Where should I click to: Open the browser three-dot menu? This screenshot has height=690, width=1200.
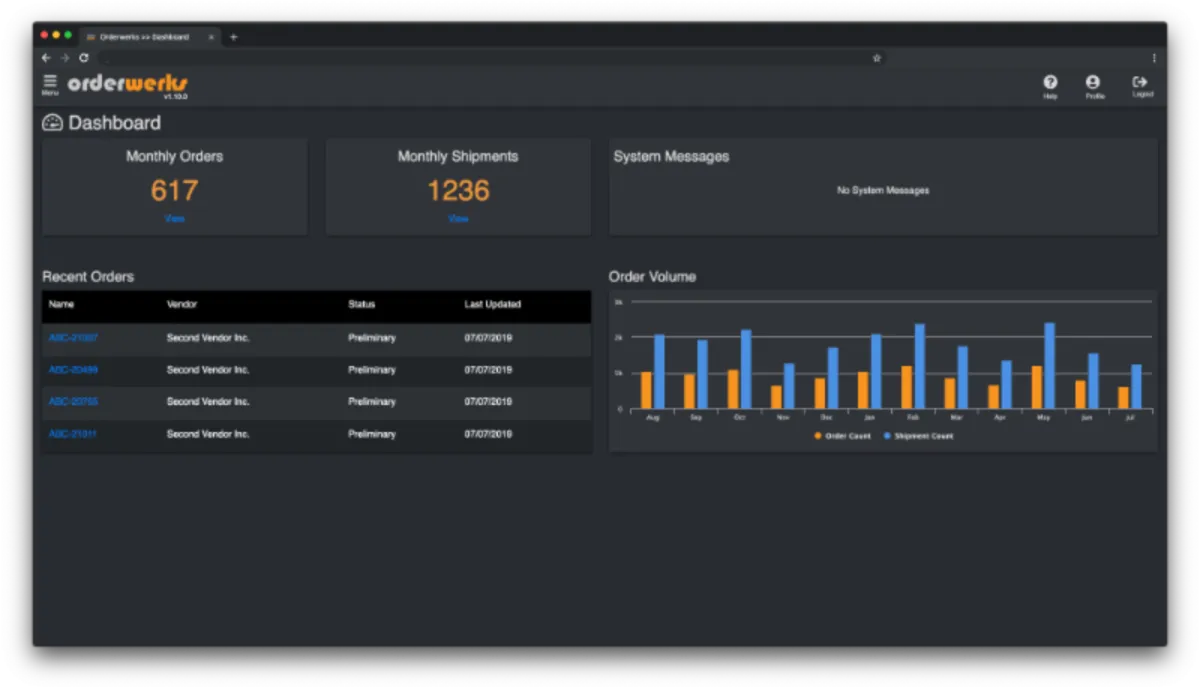click(1153, 58)
